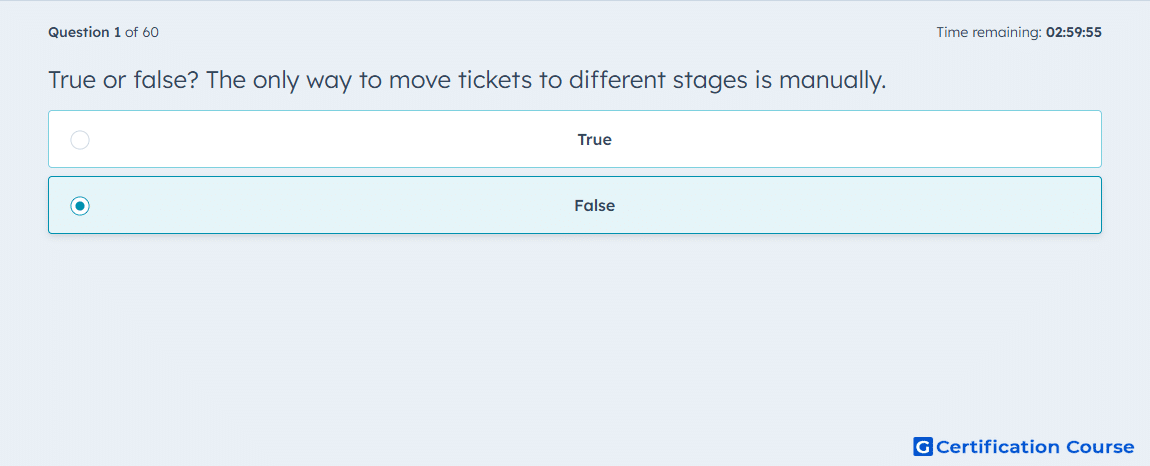Select the True radio button

point(80,139)
